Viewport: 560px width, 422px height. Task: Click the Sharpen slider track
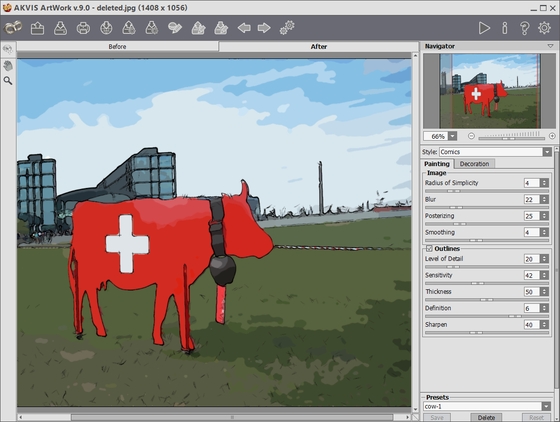point(487,332)
